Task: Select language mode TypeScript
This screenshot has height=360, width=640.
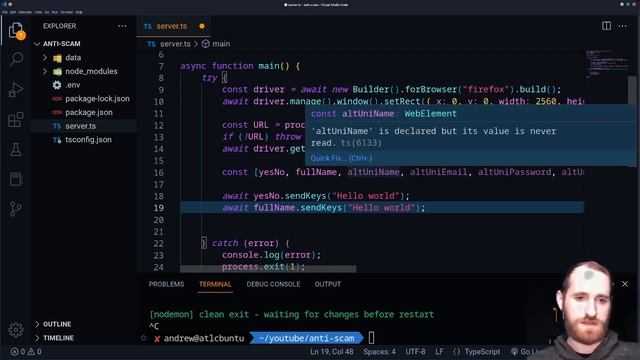Action: pos(482,351)
